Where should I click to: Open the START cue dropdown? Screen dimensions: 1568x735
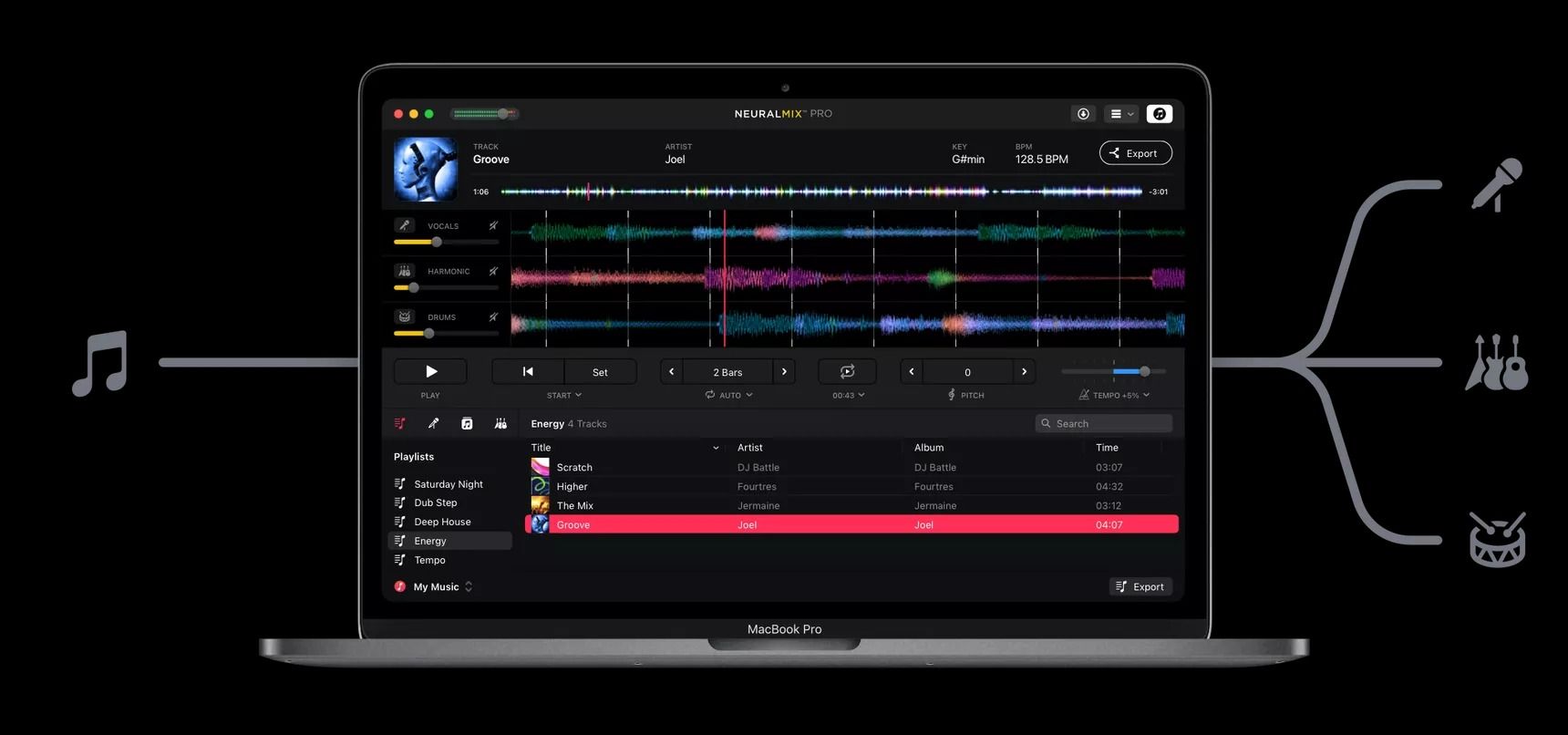(564, 395)
